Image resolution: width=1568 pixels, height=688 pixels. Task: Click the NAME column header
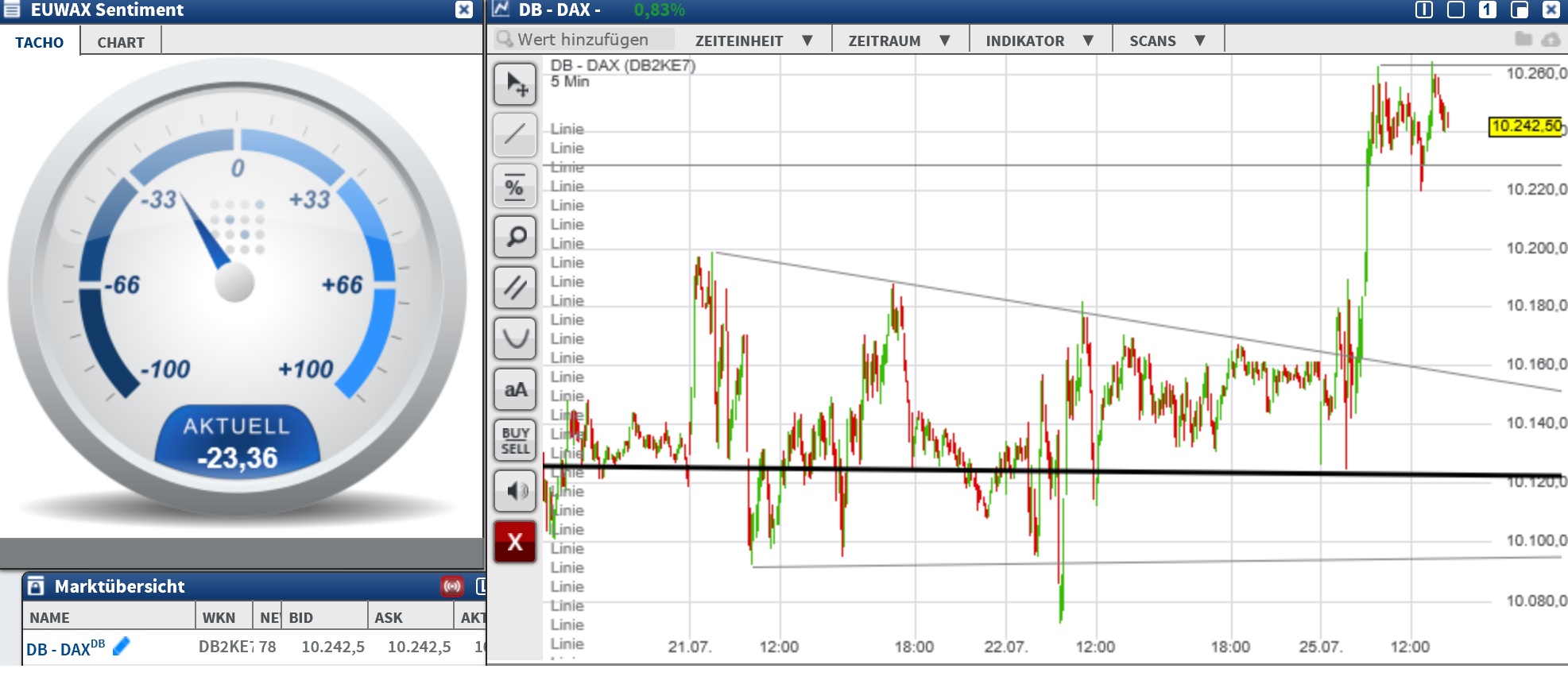coord(109,617)
